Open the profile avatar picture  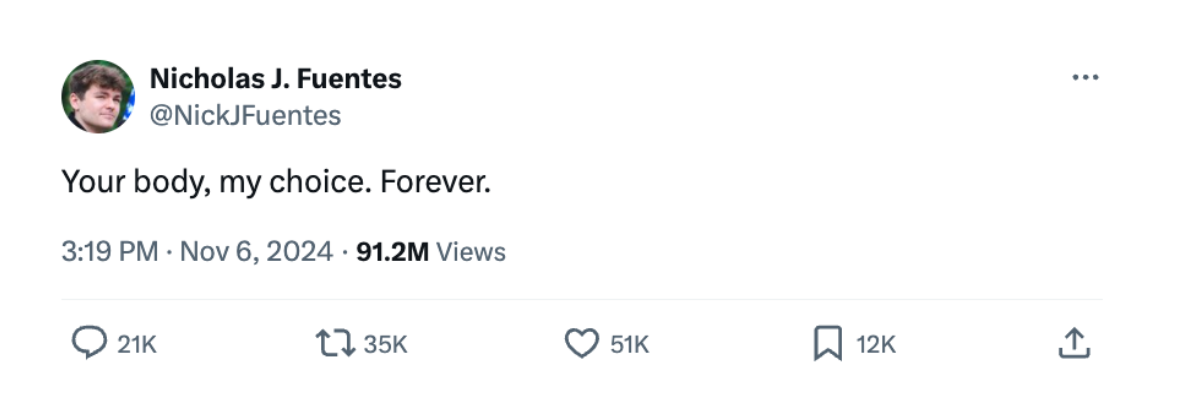[x=98, y=96]
